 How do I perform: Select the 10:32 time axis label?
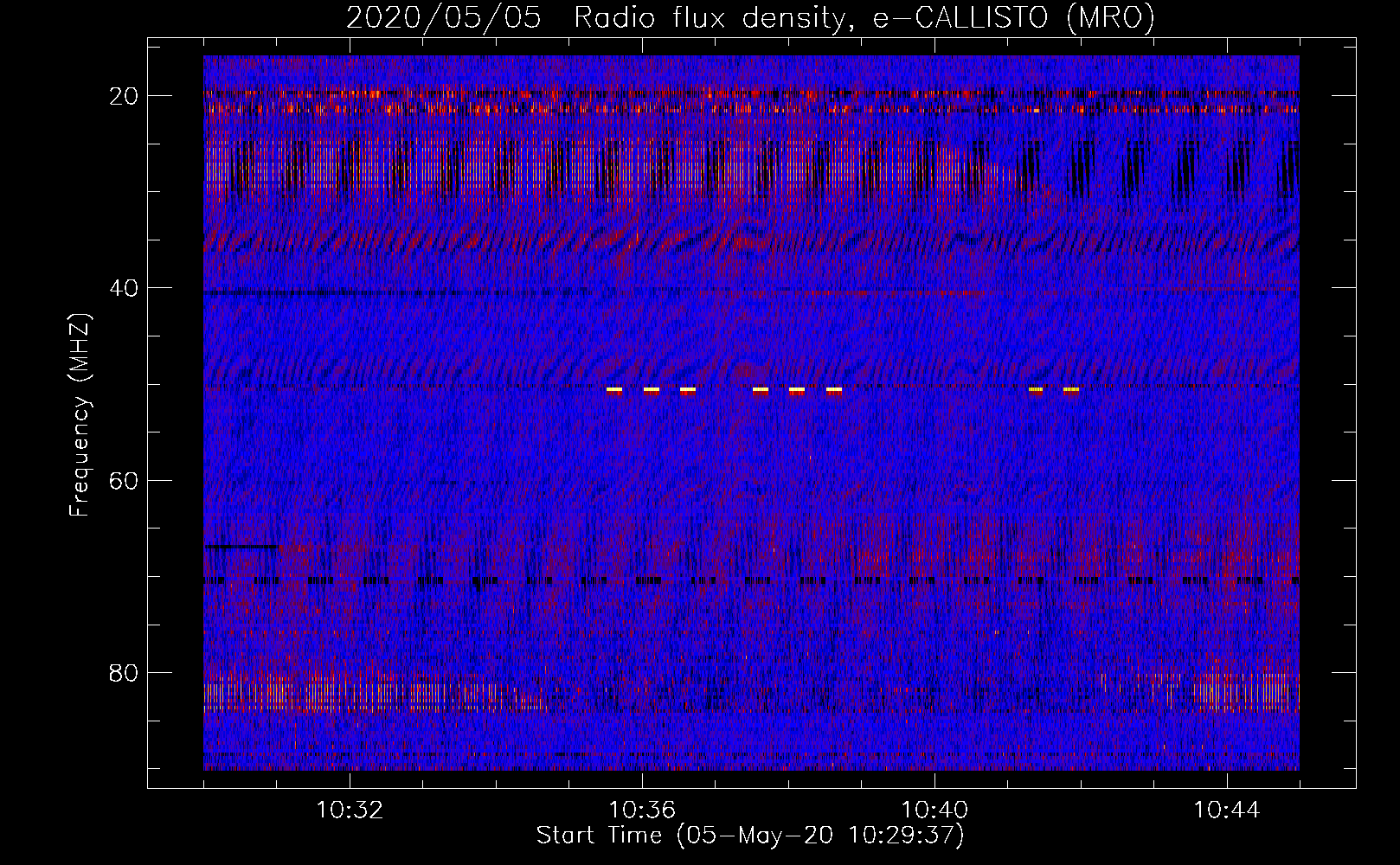click(350, 811)
